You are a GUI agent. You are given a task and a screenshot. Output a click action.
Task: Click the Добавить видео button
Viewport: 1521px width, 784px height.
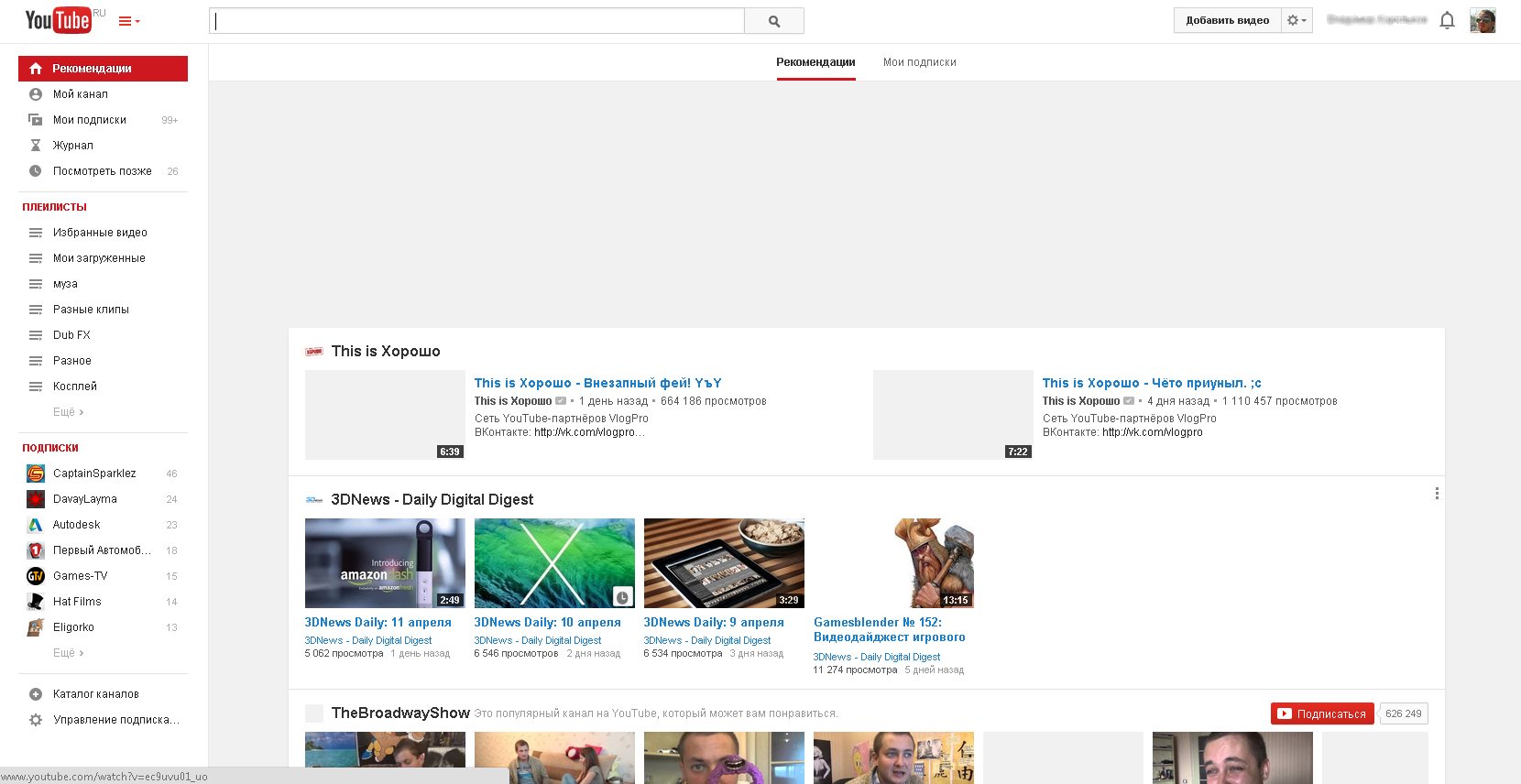click(1228, 20)
